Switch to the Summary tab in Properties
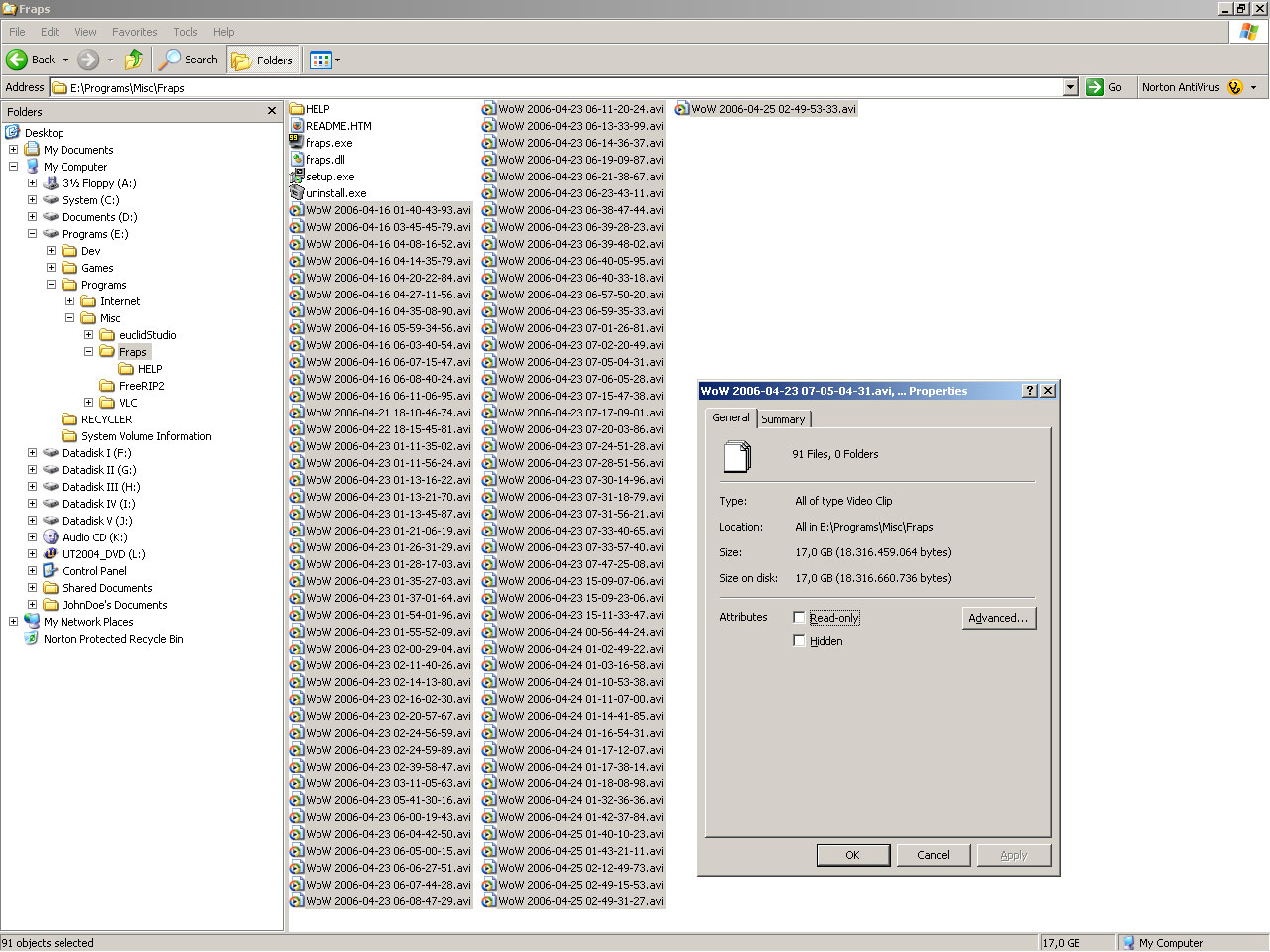1270x952 pixels. tap(783, 419)
